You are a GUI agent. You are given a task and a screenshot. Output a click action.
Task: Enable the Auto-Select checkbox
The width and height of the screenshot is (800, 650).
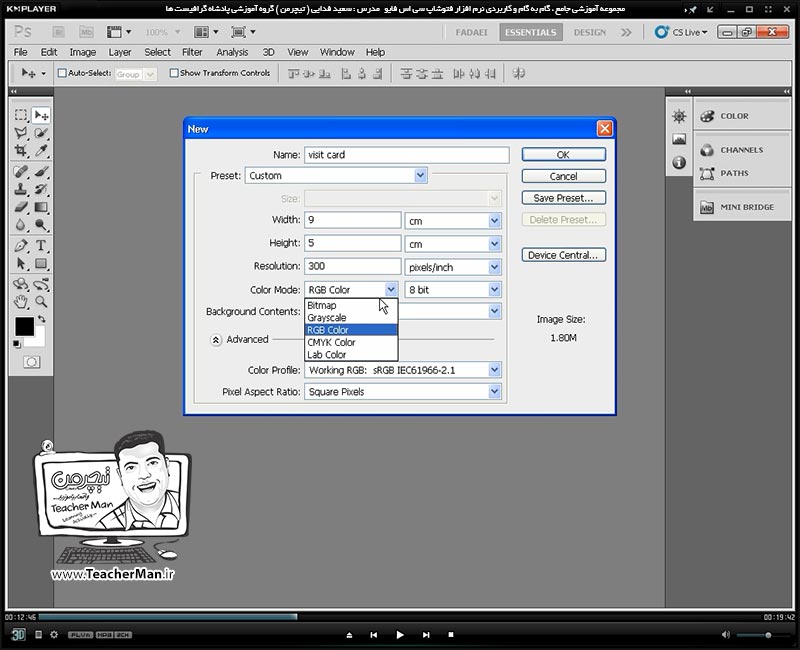click(x=62, y=73)
